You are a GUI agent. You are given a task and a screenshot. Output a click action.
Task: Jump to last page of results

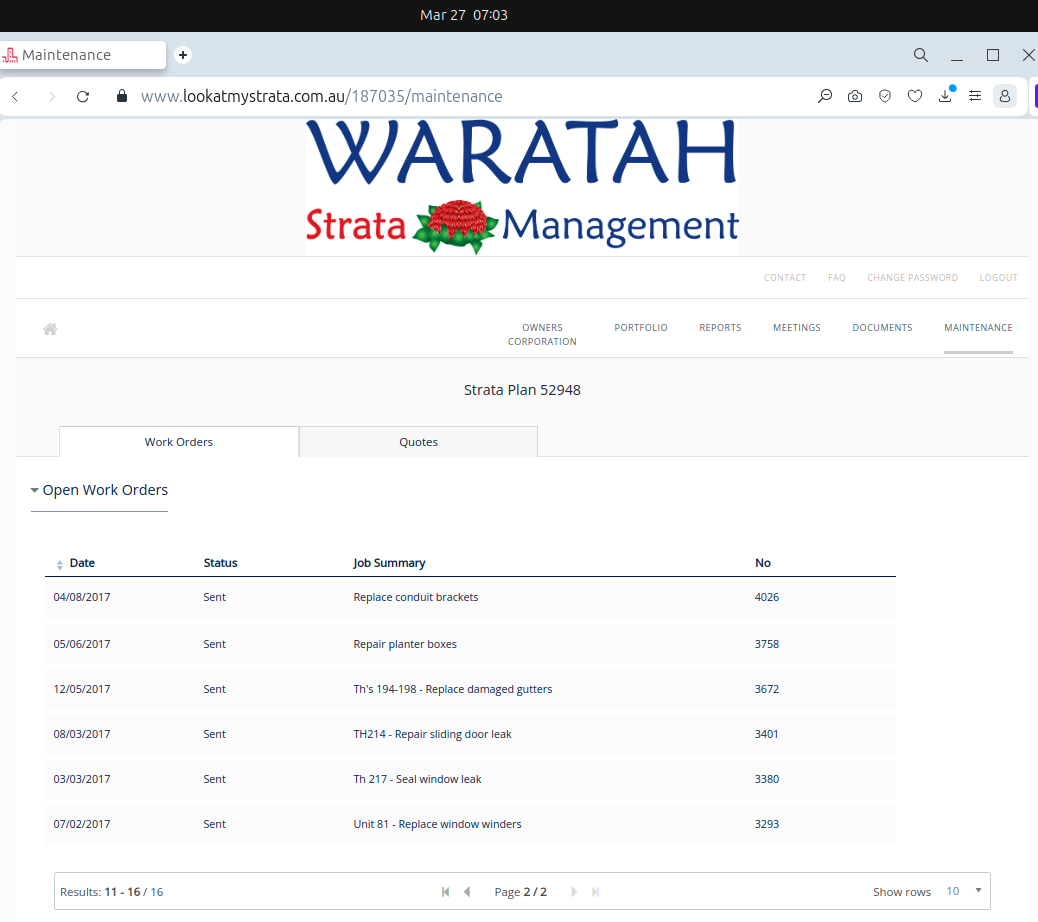tap(596, 892)
